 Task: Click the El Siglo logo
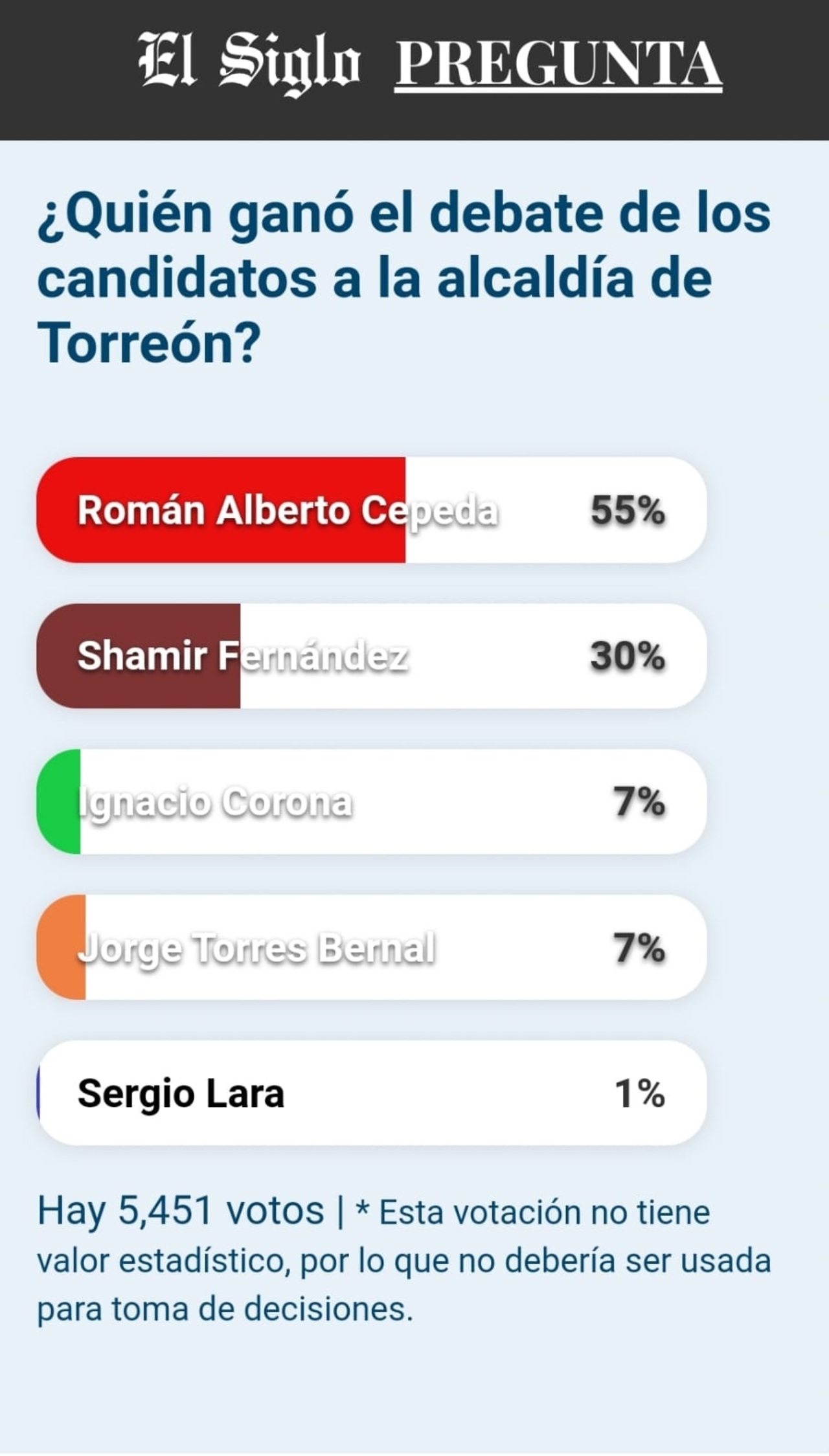point(249,62)
